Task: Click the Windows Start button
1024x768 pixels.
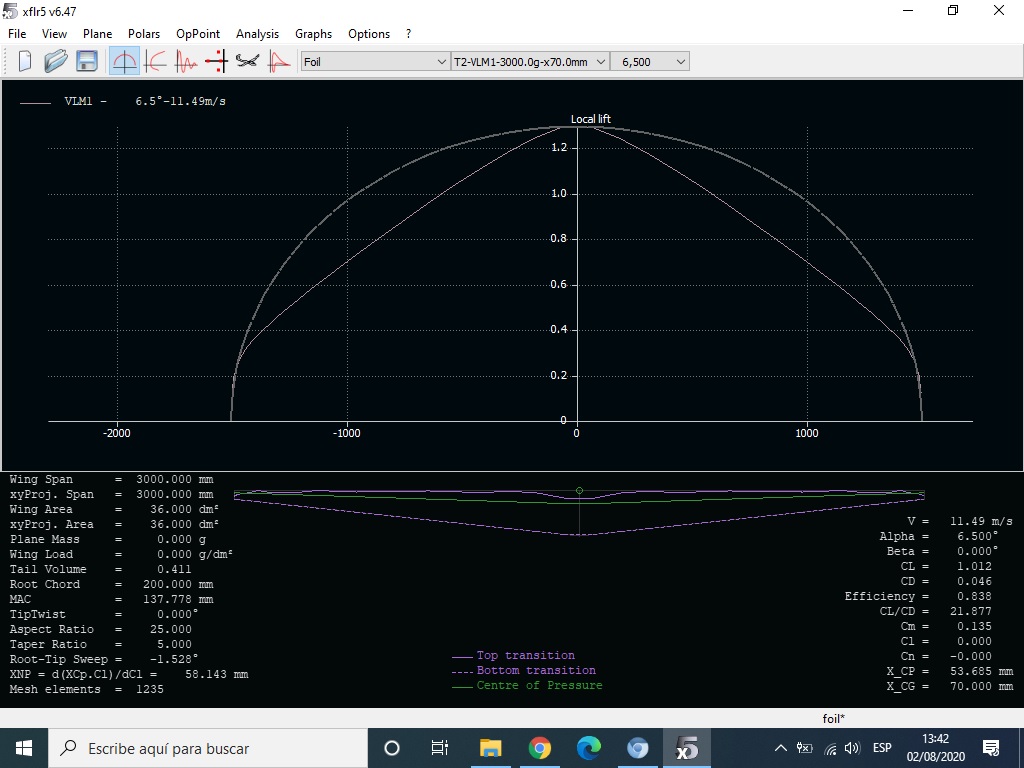Action: click(x=24, y=748)
